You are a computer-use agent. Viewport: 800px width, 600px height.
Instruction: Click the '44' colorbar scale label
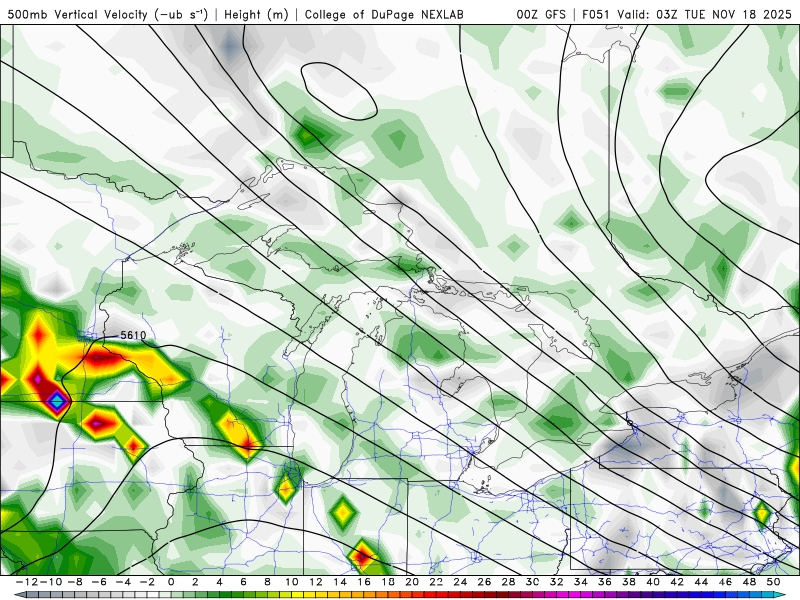click(x=701, y=582)
